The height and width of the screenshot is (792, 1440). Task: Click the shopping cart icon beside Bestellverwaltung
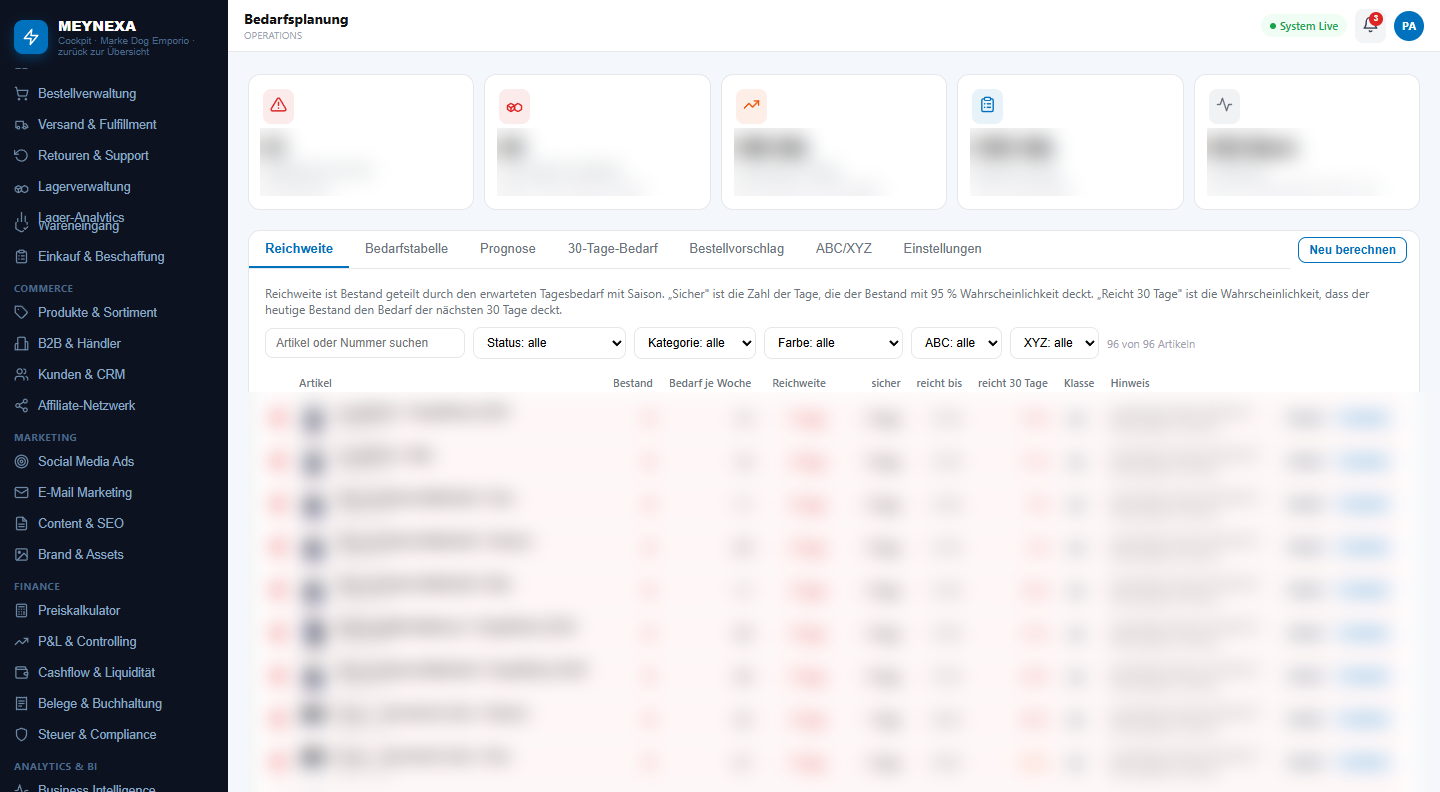coord(21,94)
